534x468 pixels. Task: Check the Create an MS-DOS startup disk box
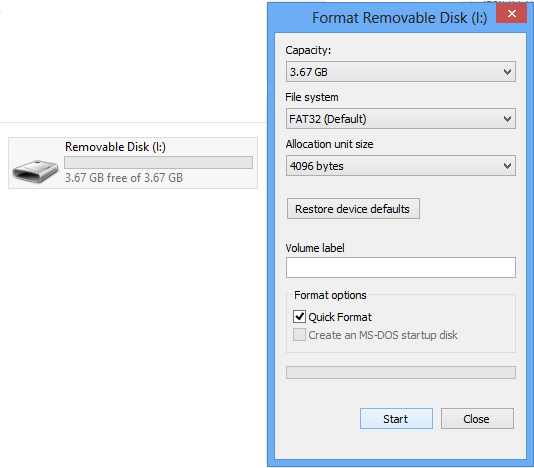coord(299,335)
